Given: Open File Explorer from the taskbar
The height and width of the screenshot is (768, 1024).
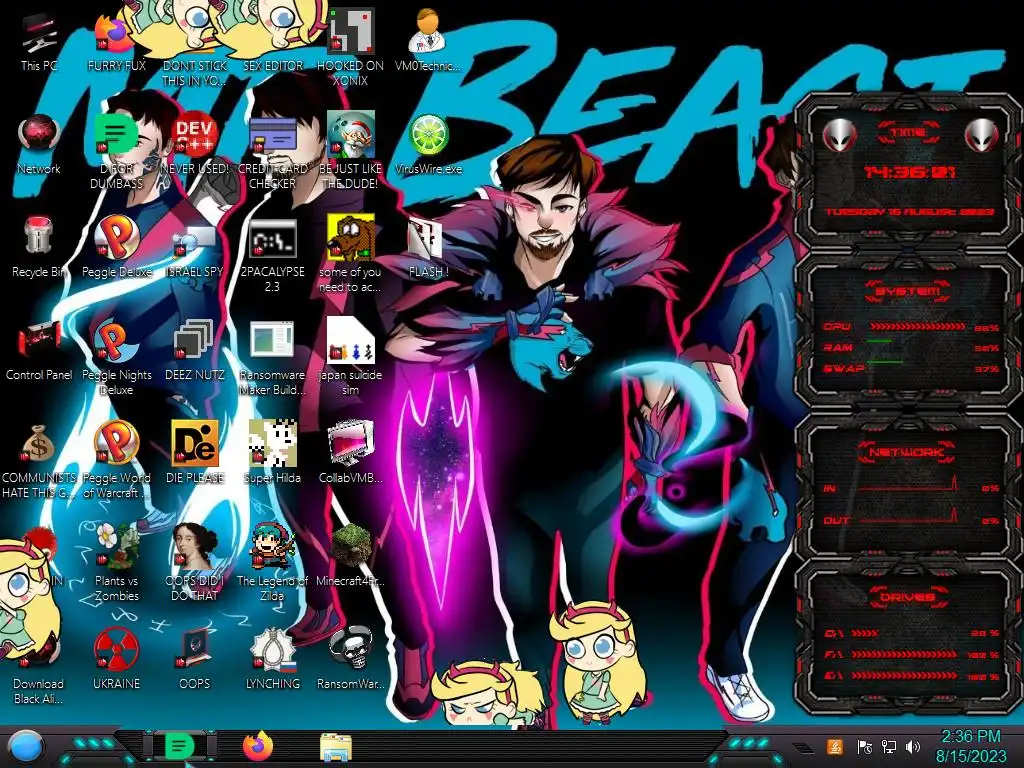Looking at the screenshot, I should pyautogui.click(x=336, y=748).
